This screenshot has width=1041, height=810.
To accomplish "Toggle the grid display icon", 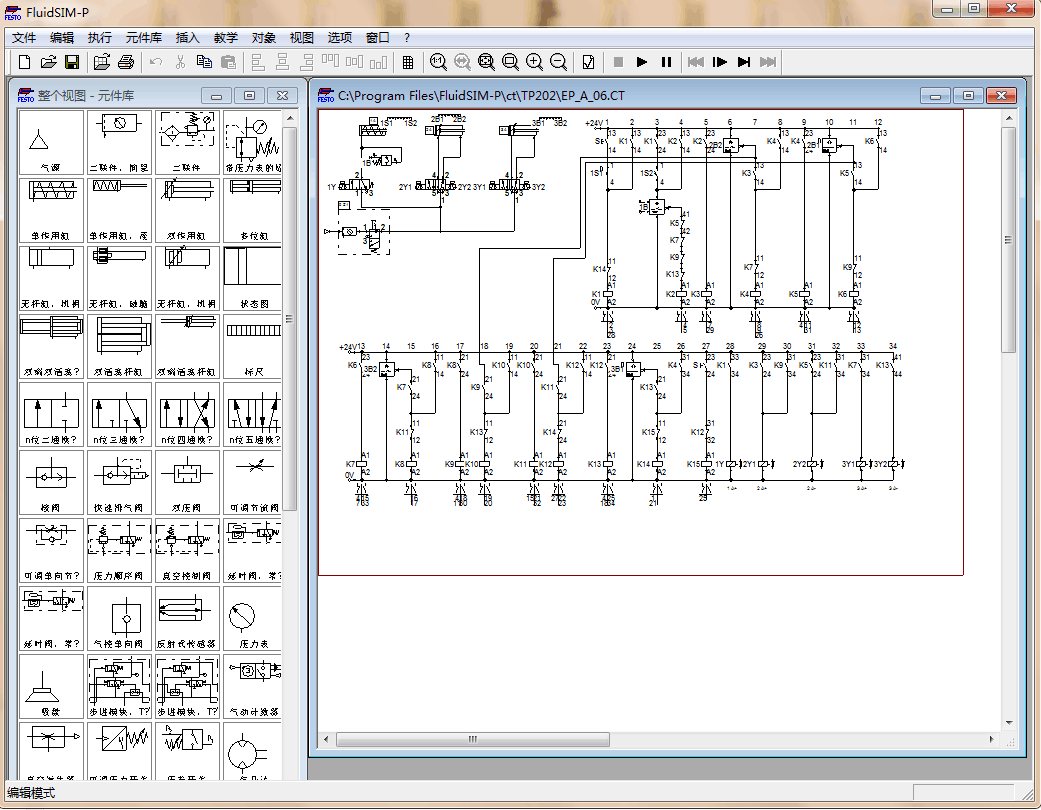I will (x=408, y=62).
